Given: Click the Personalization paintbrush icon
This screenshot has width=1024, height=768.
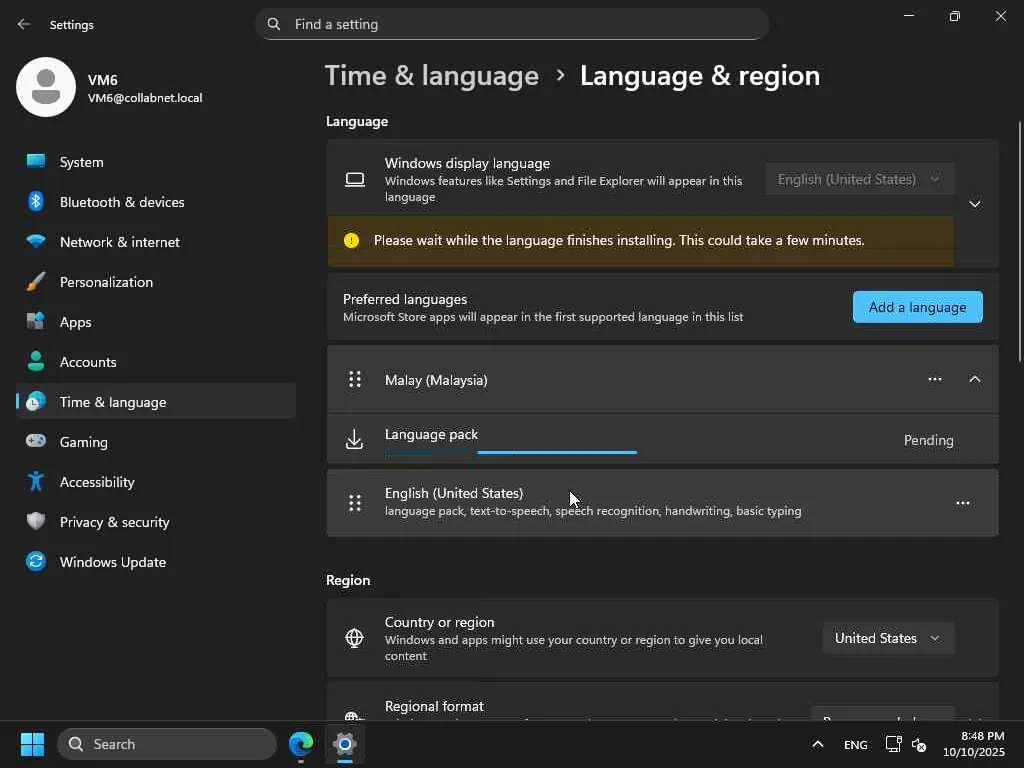Looking at the screenshot, I should (x=36, y=281).
